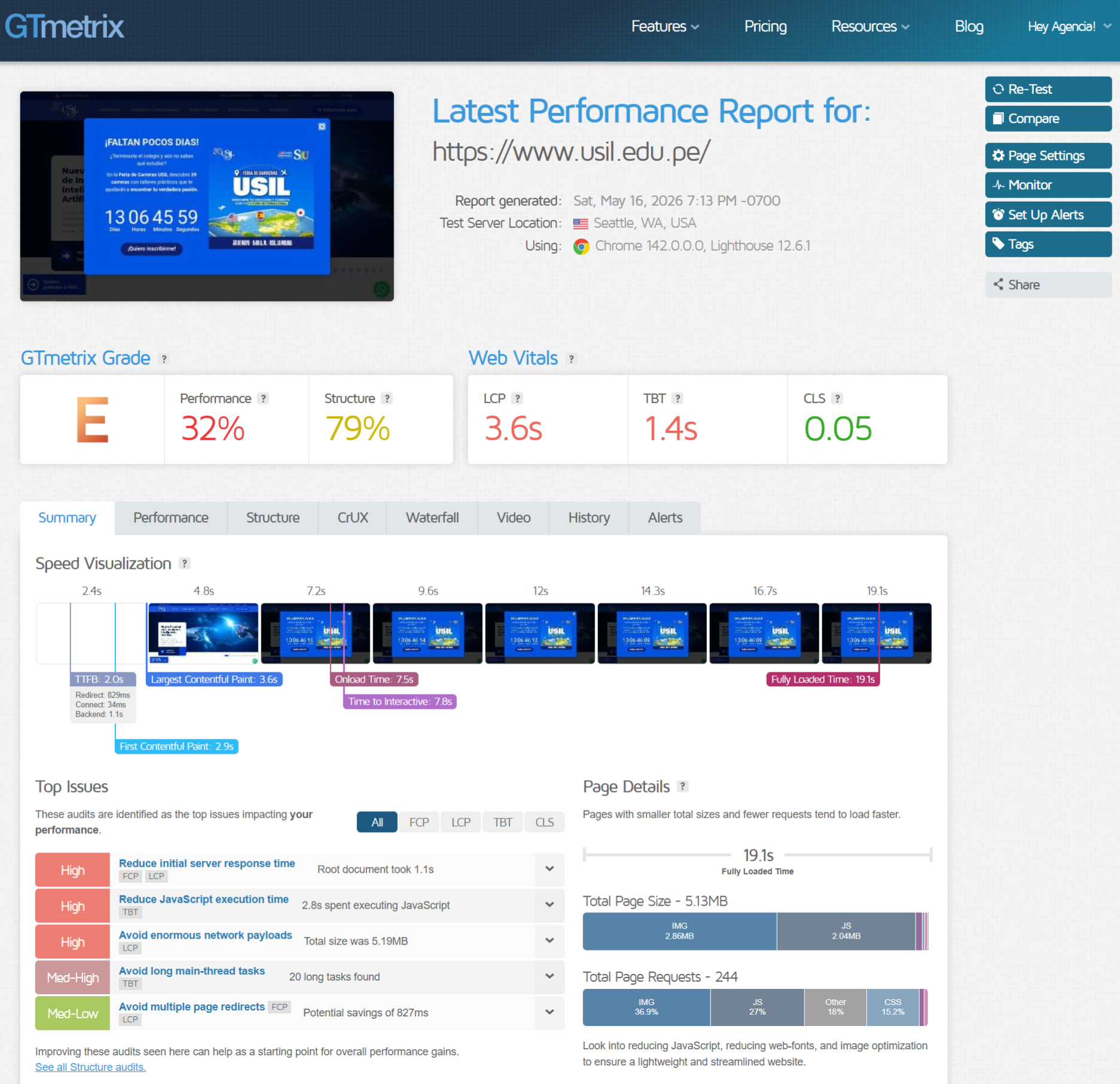Expand Avoid multiple page redirects audit
1120x1084 pixels.
550,1013
